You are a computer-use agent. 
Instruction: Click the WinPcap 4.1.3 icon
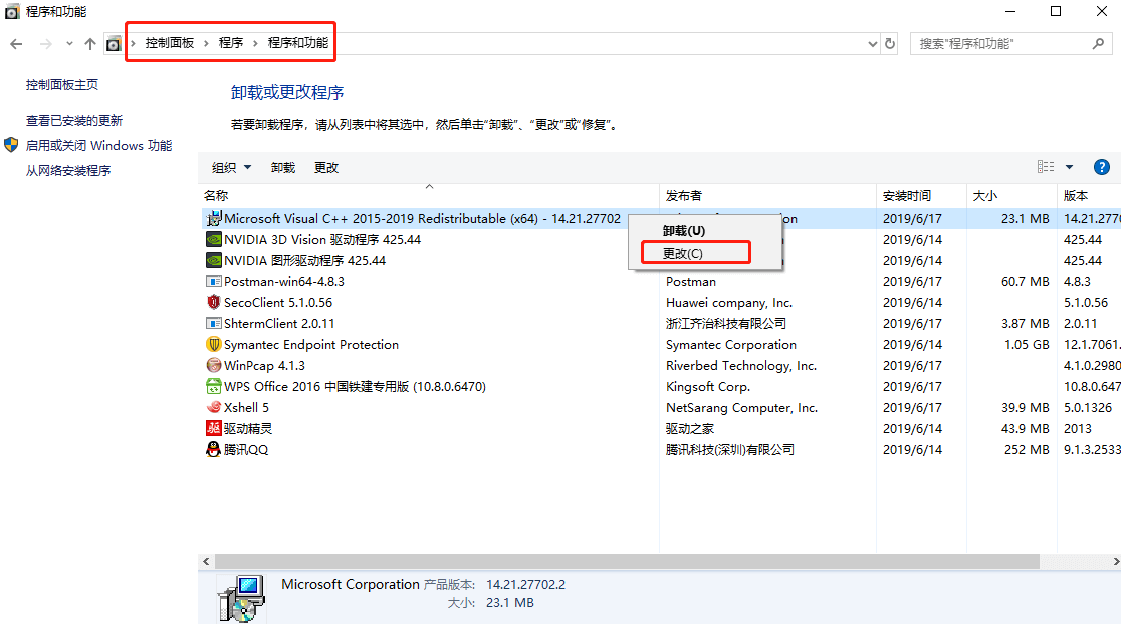tap(213, 365)
